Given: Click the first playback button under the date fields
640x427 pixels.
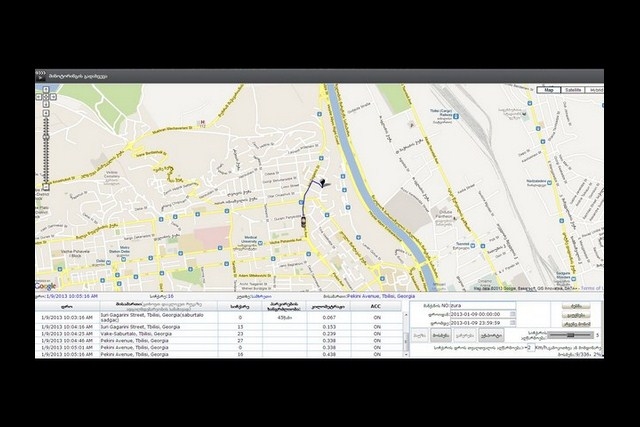Looking at the screenshot, I should [x=420, y=335].
